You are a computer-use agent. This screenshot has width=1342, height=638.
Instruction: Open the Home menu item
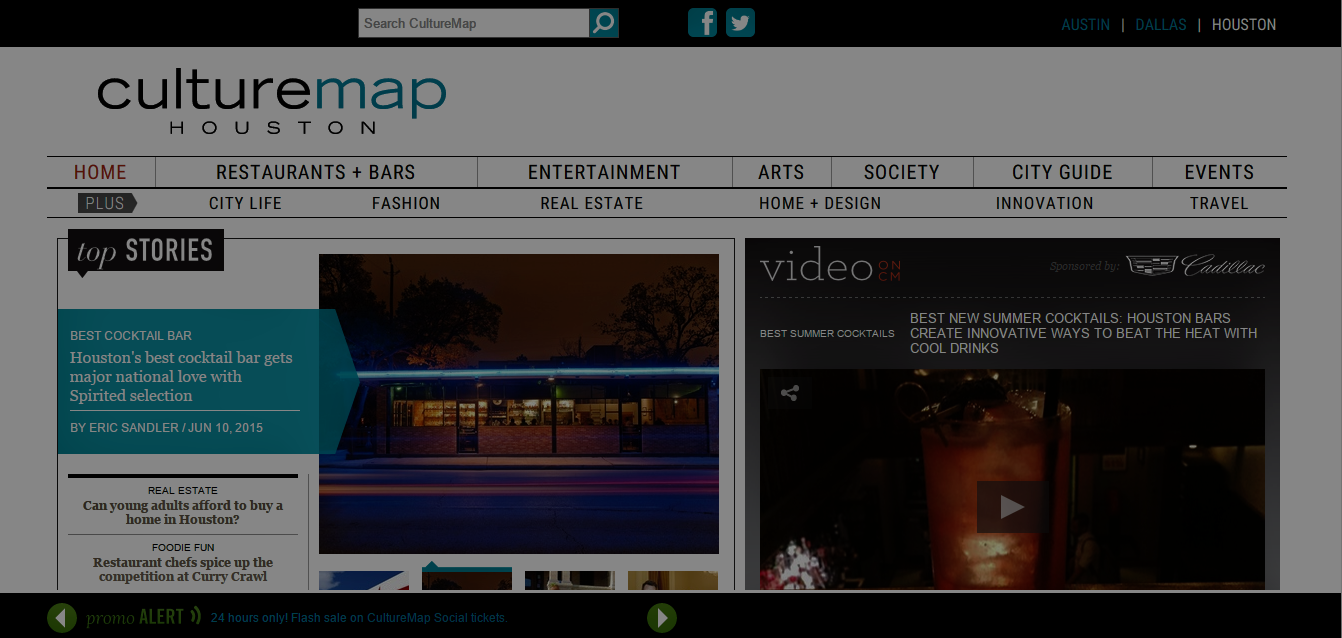pos(101,172)
